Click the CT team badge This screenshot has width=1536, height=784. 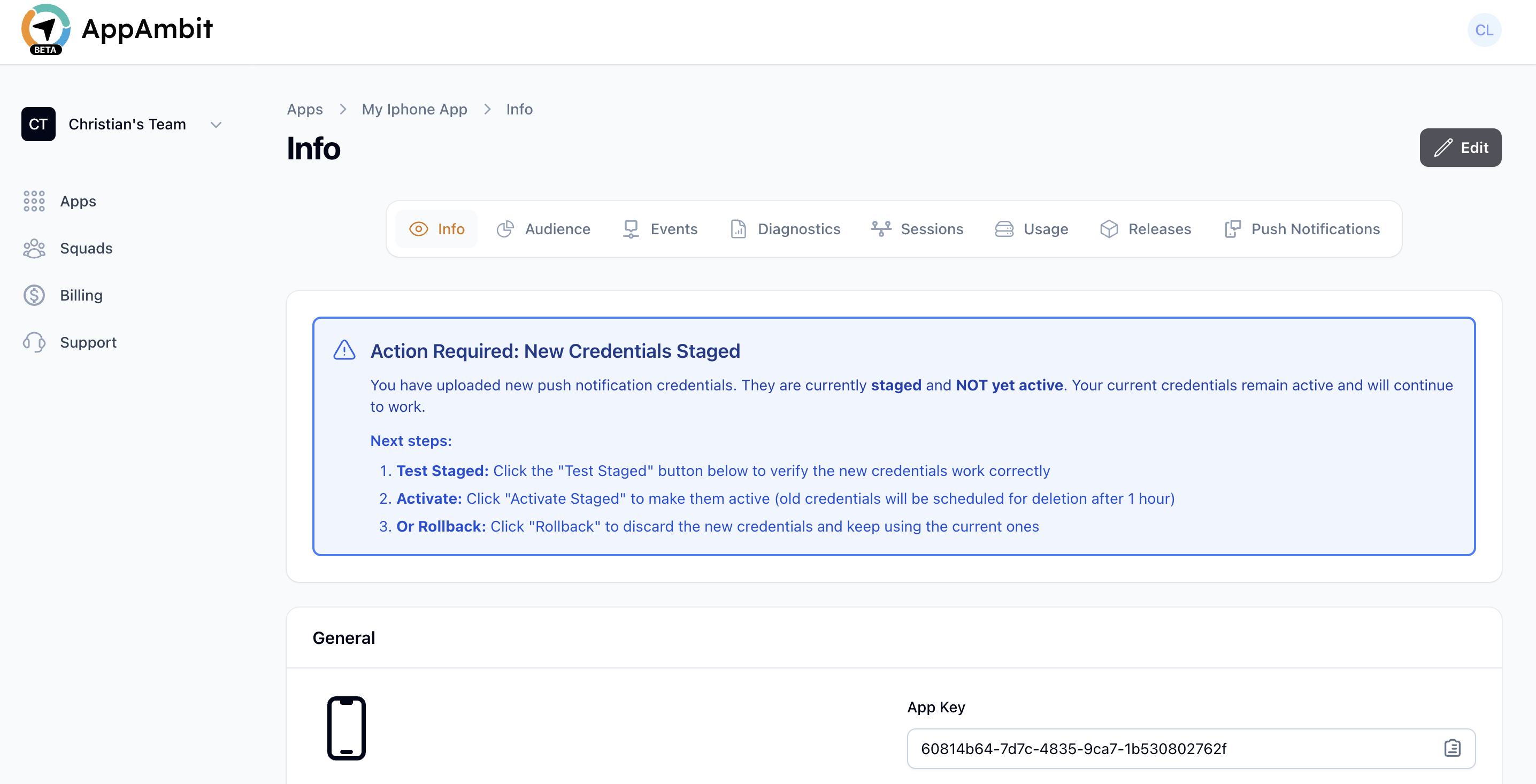[x=38, y=124]
